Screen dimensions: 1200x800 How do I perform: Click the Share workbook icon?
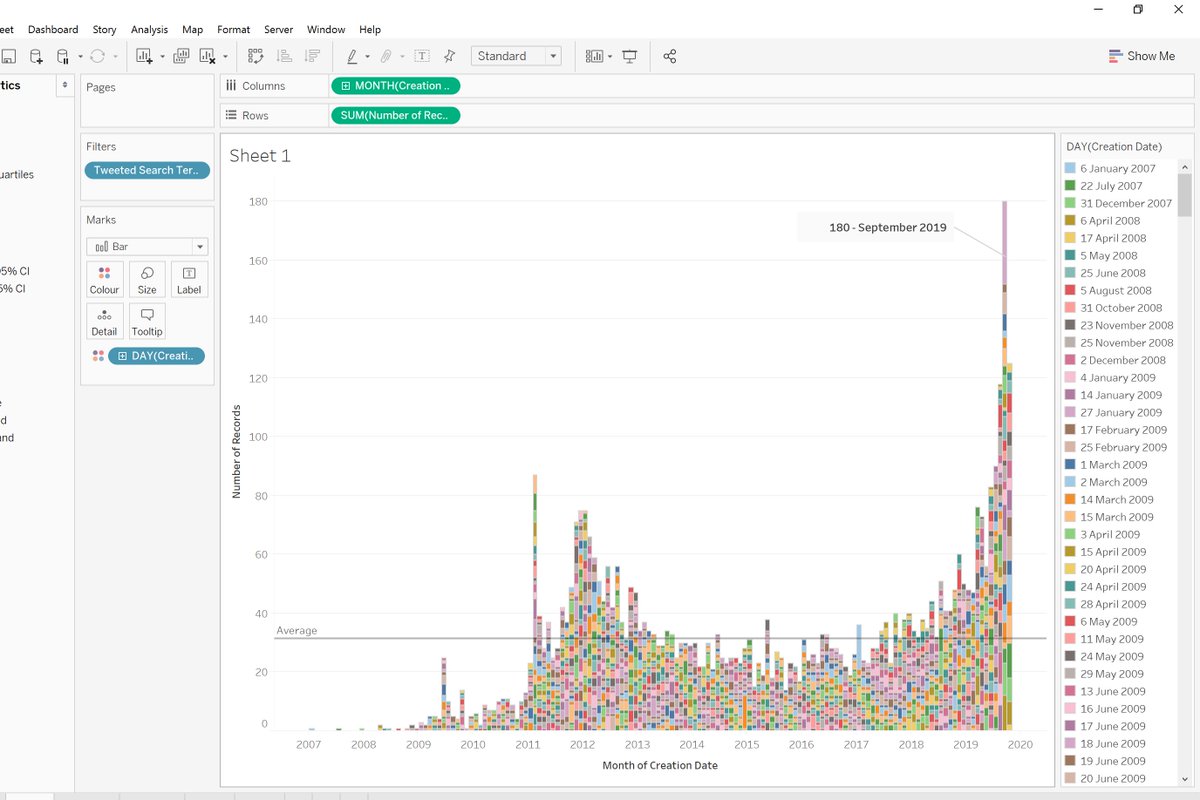coord(670,56)
